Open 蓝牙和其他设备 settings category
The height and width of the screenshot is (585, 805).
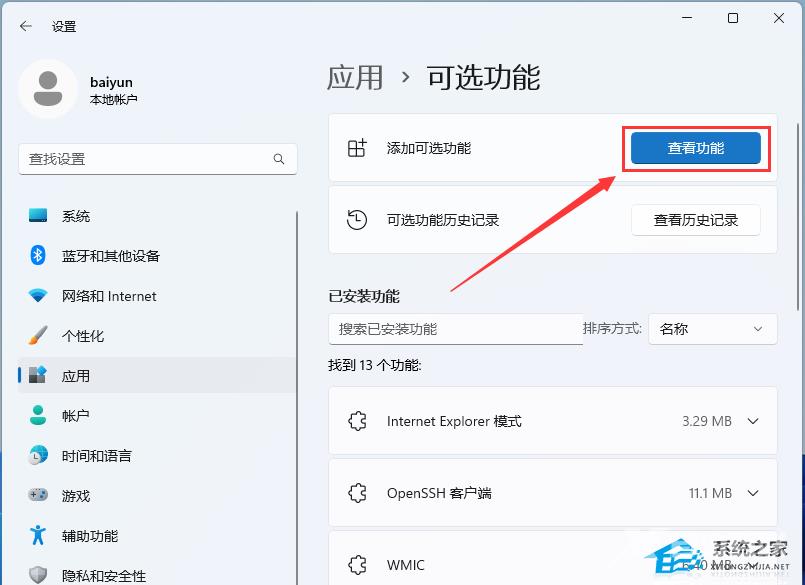[x=157, y=255]
